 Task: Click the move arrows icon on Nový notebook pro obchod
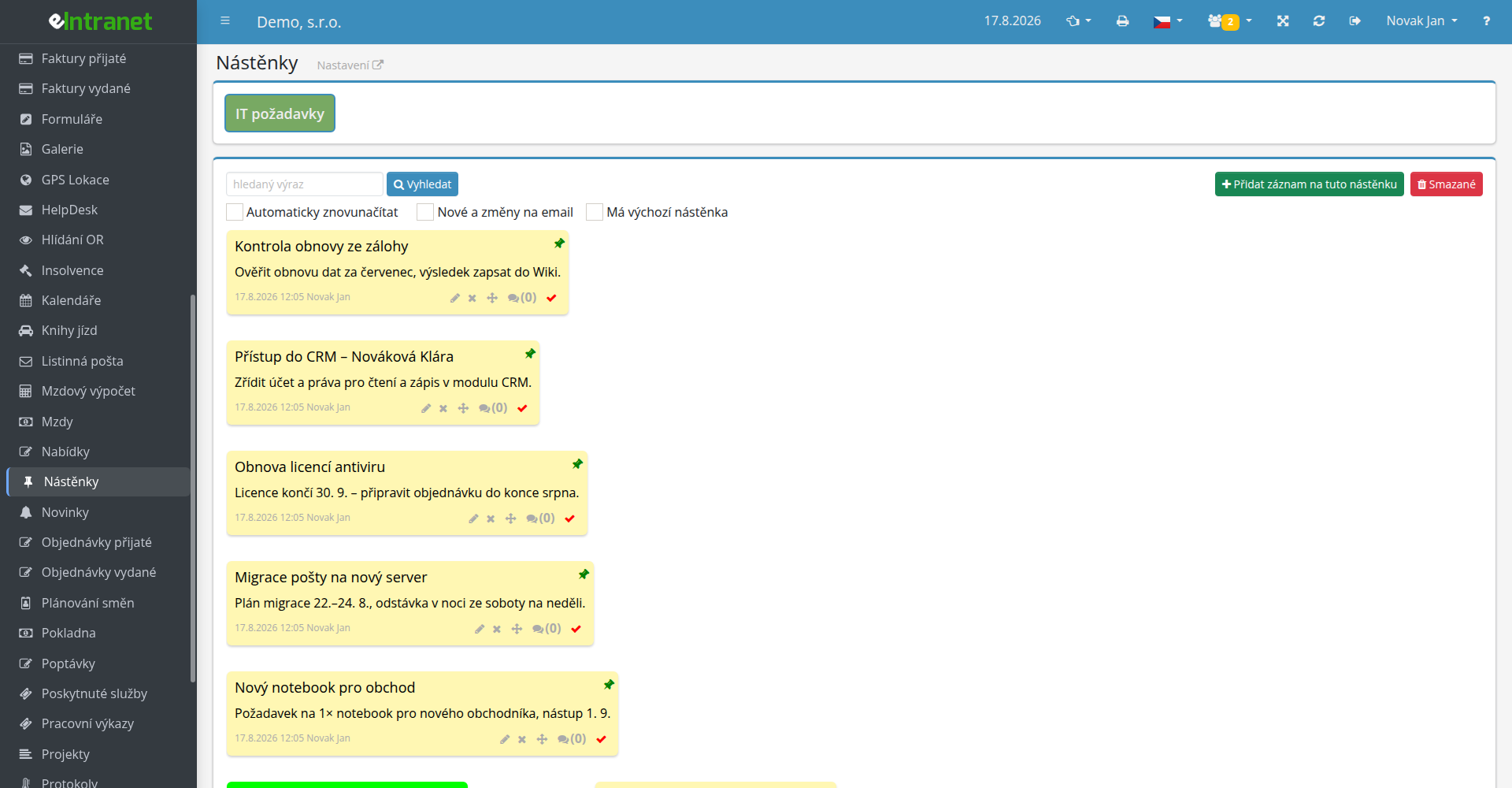pyautogui.click(x=542, y=739)
